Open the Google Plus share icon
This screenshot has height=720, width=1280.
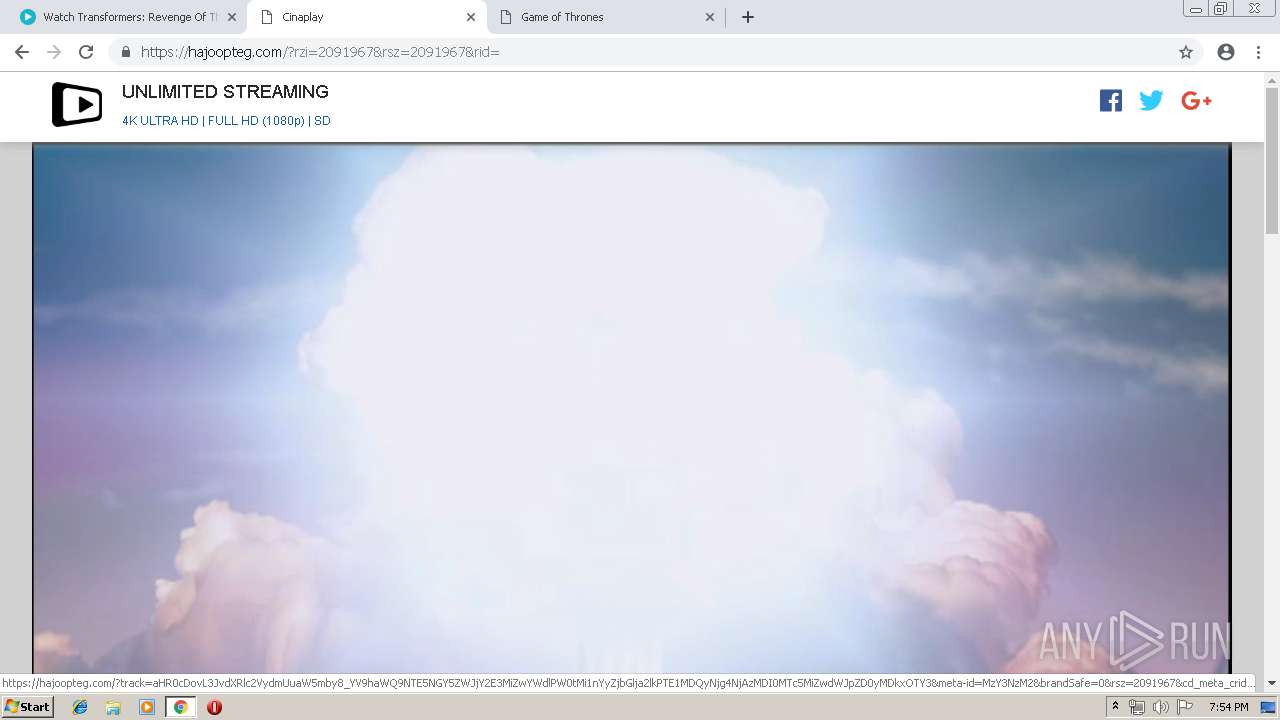click(x=1196, y=100)
